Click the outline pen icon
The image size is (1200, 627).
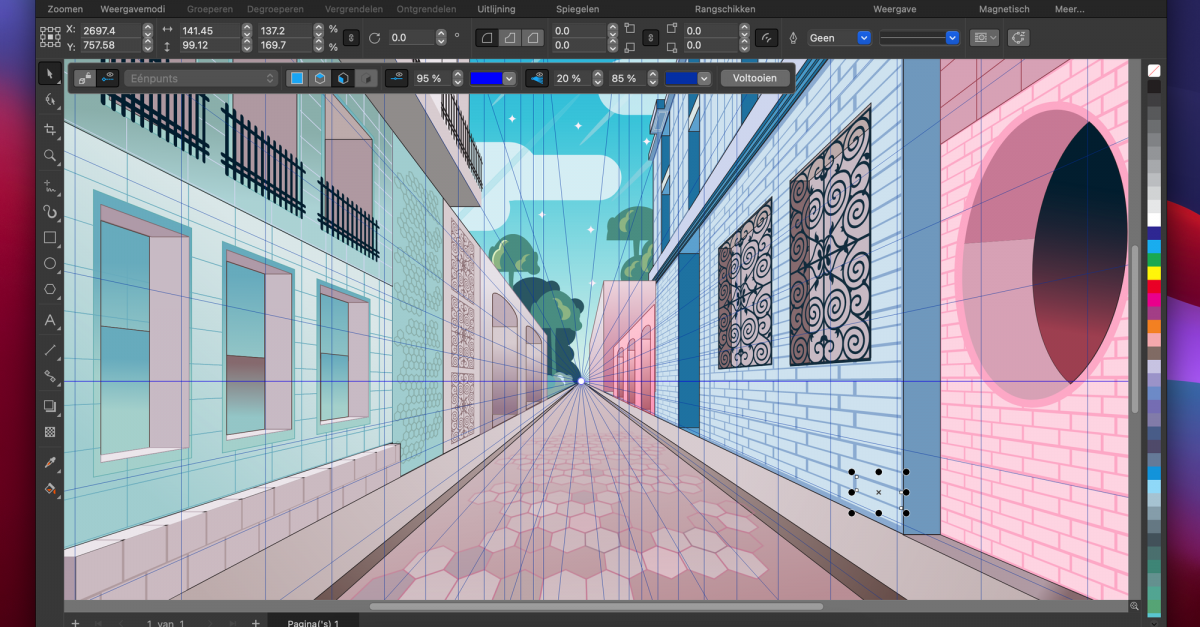click(793, 37)
